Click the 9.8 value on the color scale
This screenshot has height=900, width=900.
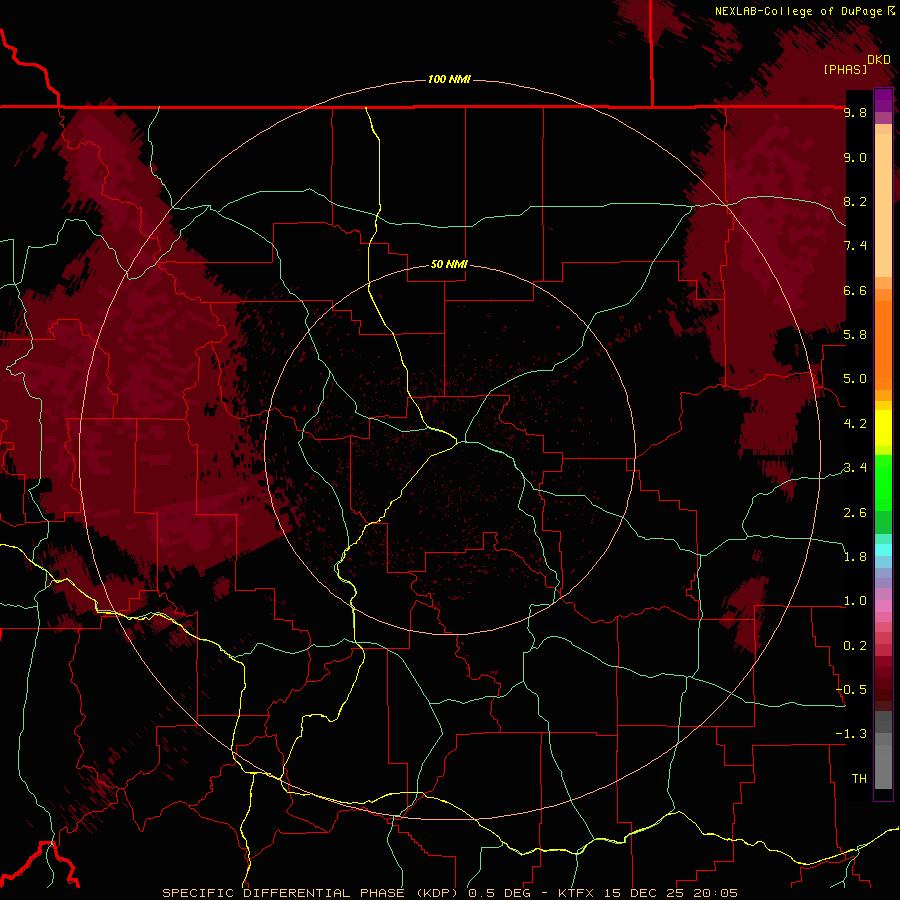(x=855, y=112)
